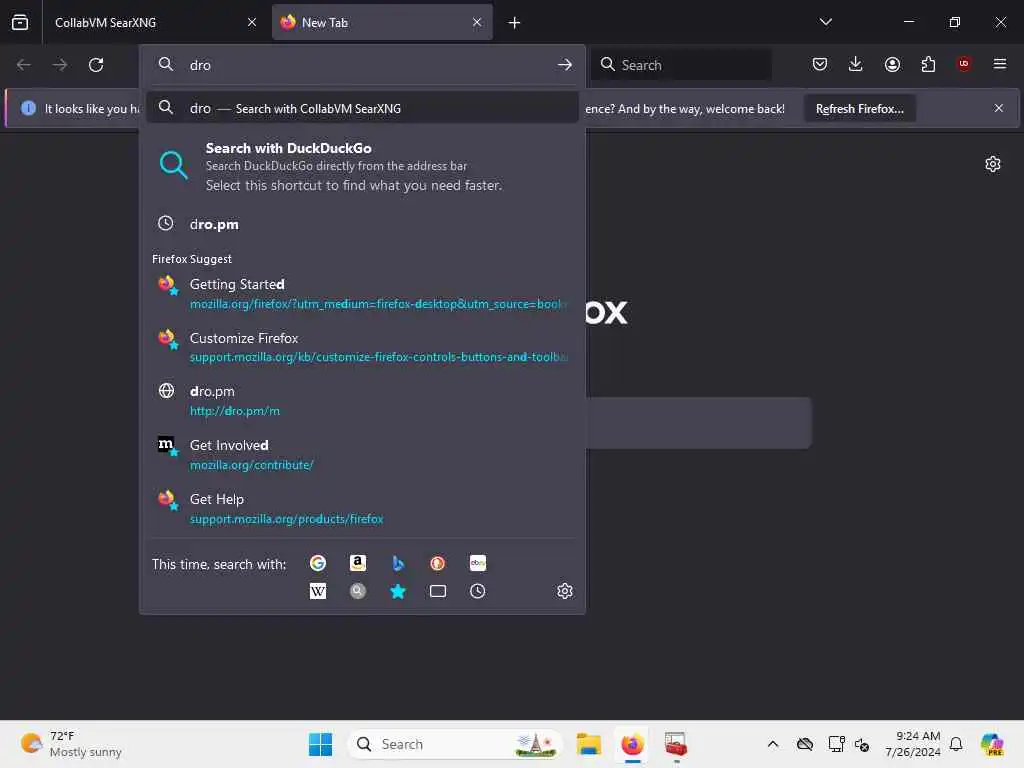The image size is (1024, 768).
Task: Click the OneDrive cloud tray icon
Action: pyautogui.click(x=805, y=744)
